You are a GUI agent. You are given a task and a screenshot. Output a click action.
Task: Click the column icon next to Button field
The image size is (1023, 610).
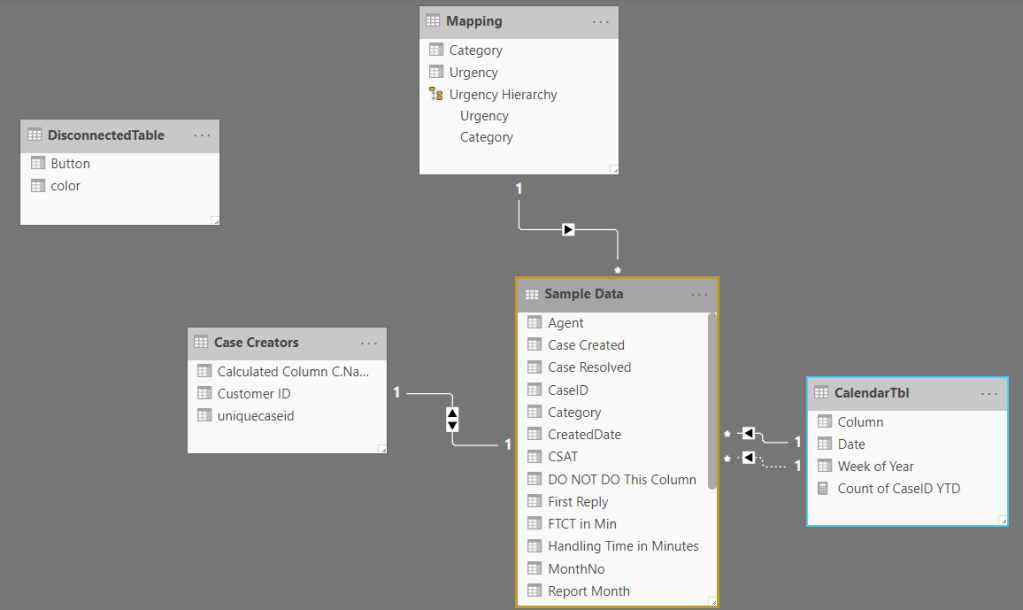(x=37, y=163)
